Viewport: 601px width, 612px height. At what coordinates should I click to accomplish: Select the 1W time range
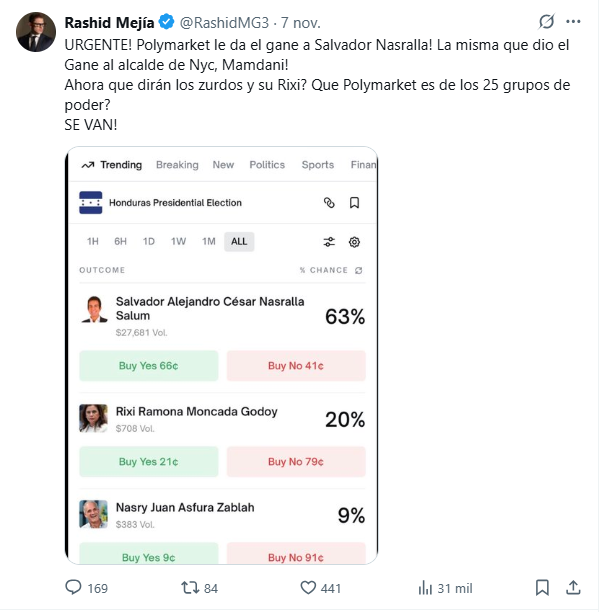tap(178, 241)
